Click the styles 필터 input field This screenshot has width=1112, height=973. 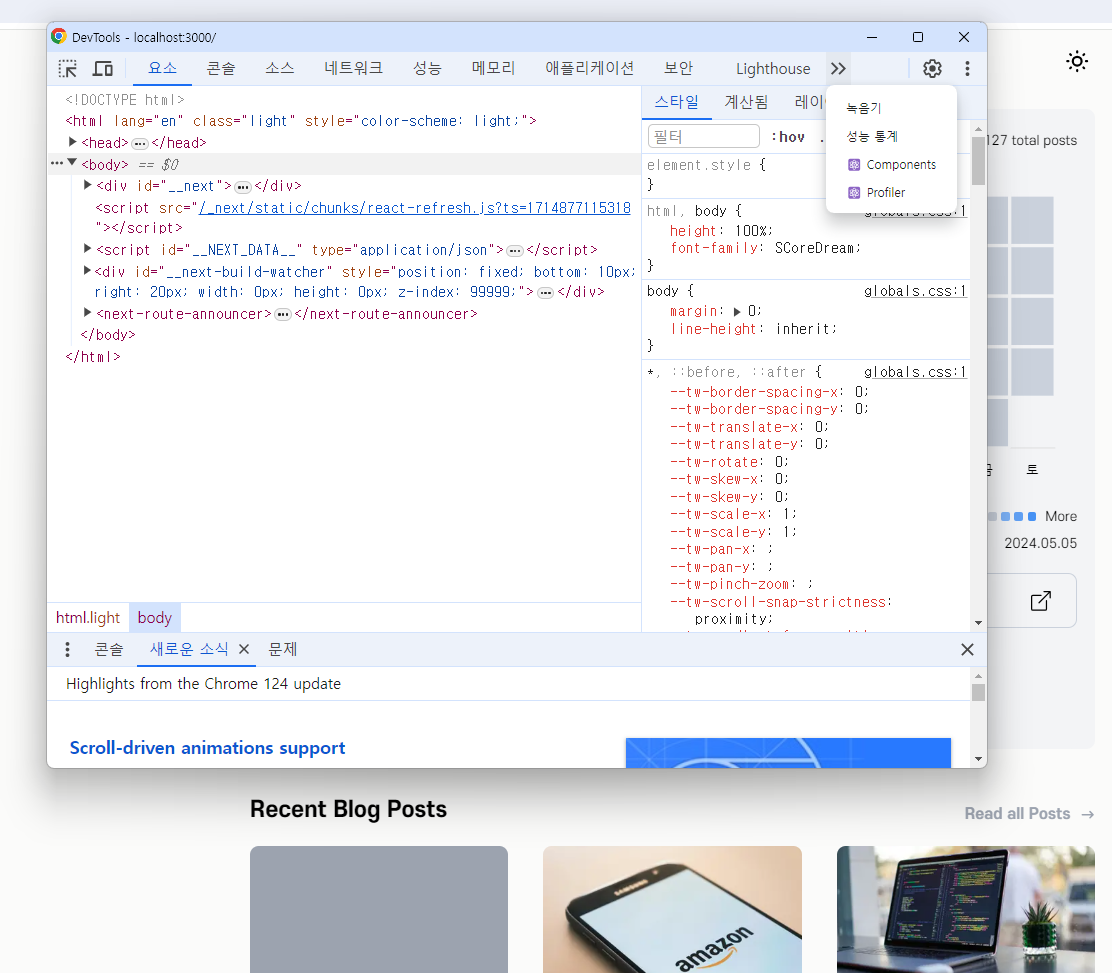[x=704, y=136]
